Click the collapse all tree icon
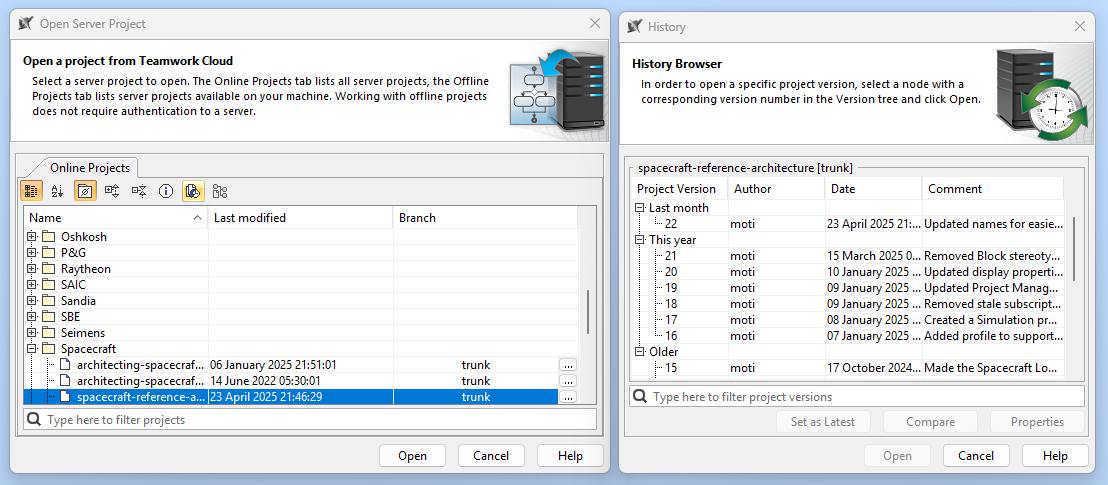1108x485 pixels. 139,190
